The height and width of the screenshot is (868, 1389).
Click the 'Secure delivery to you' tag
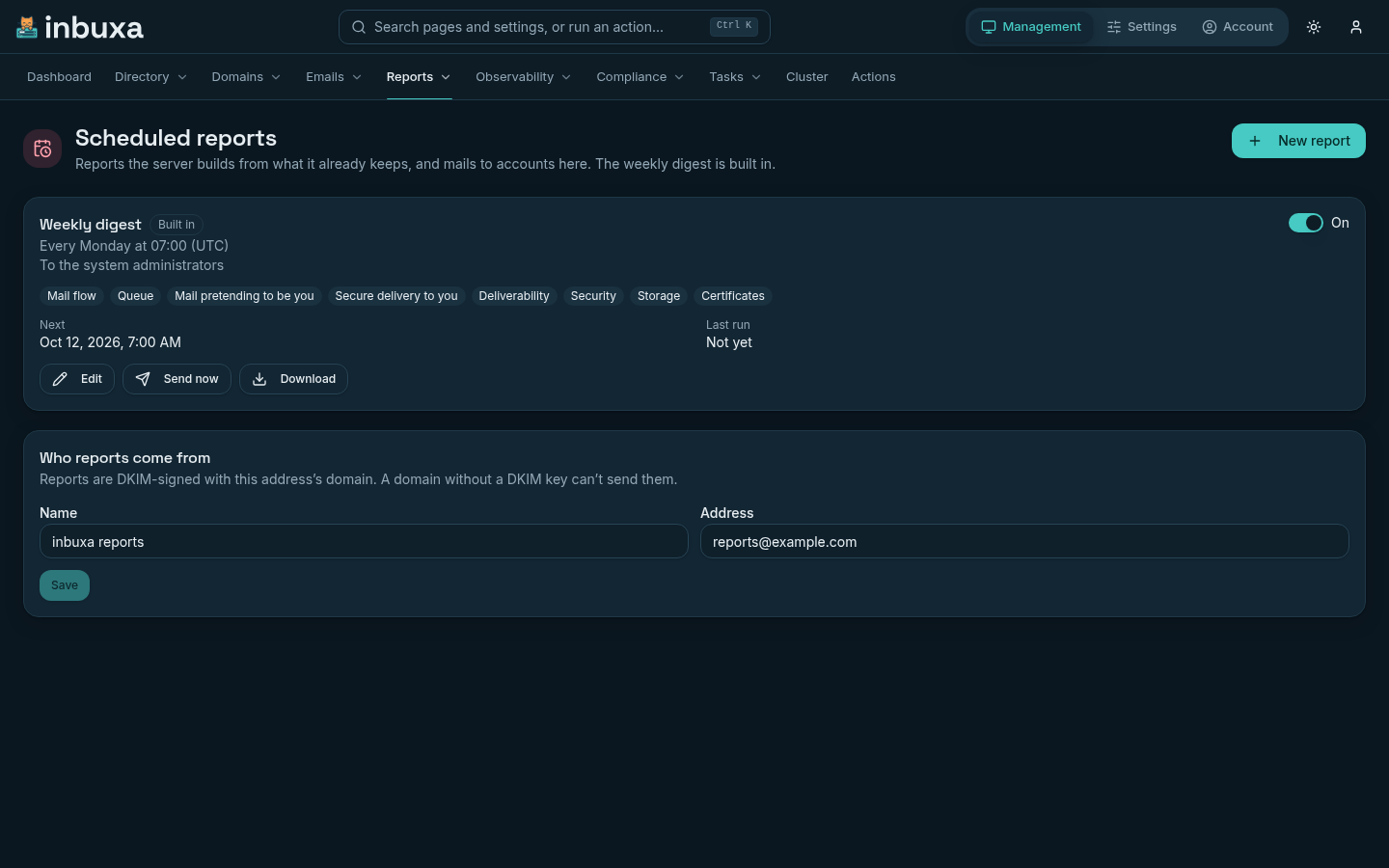396,296
